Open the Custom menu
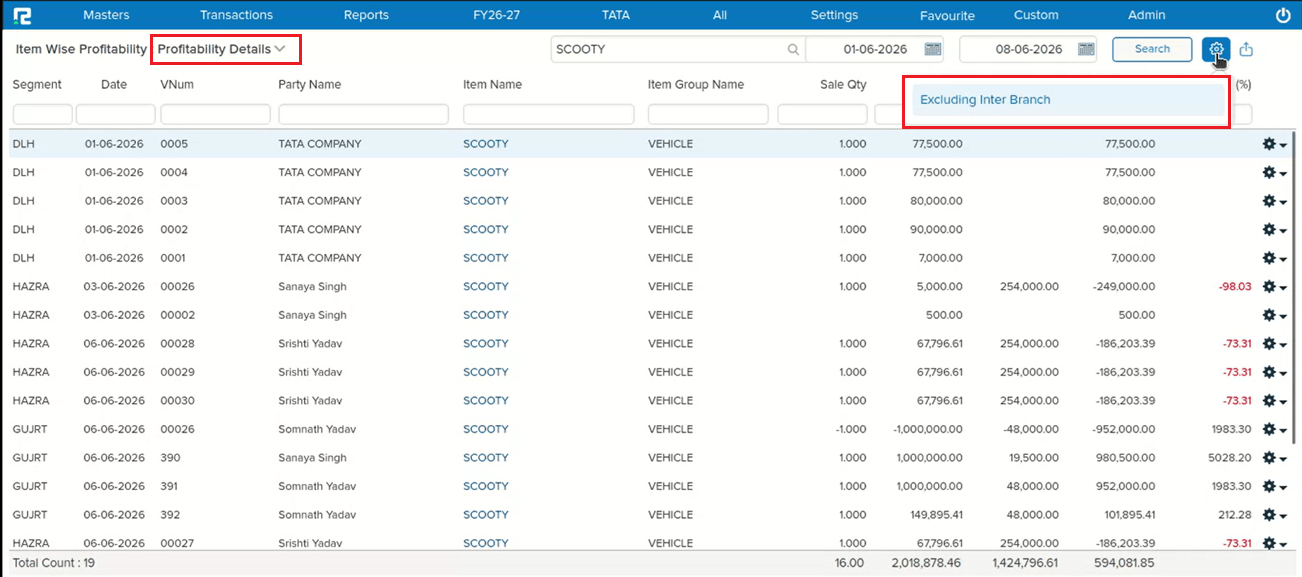Screen dimensions: 1302x577 (x=1036, y=15)
